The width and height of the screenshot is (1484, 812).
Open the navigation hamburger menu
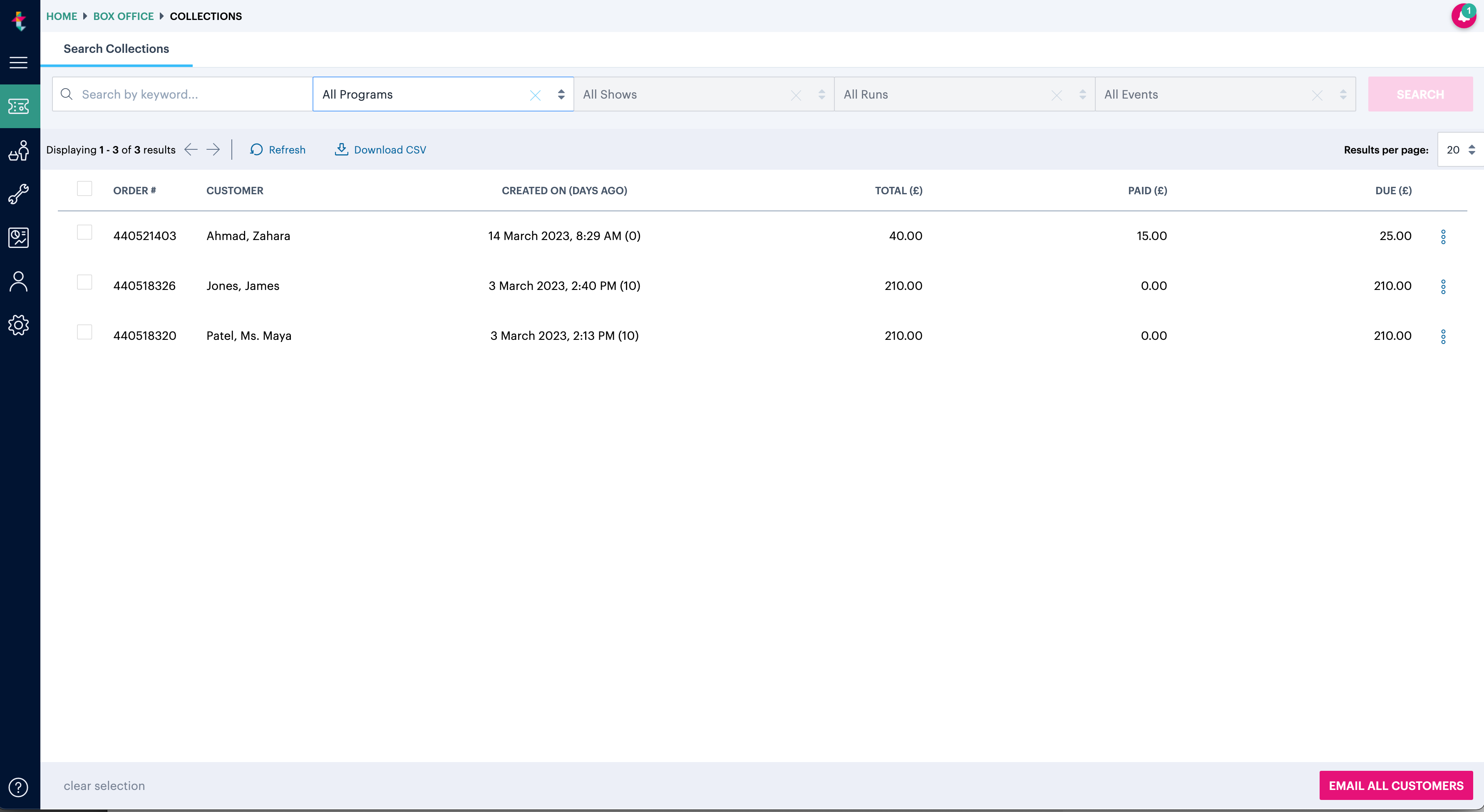[x=19, y=63]
